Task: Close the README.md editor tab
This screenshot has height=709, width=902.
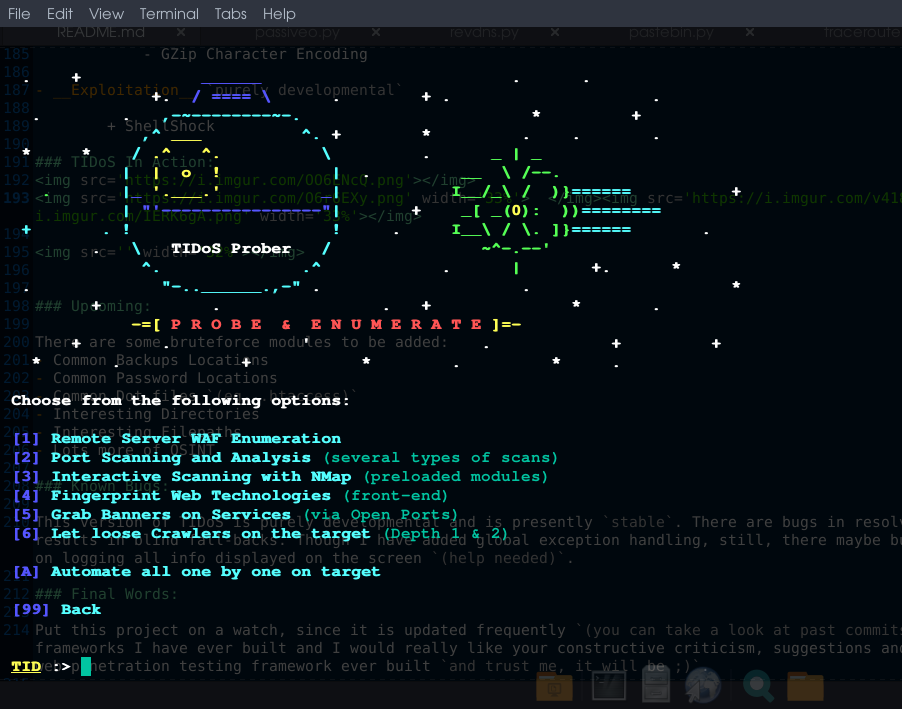Action: (181, 32)
